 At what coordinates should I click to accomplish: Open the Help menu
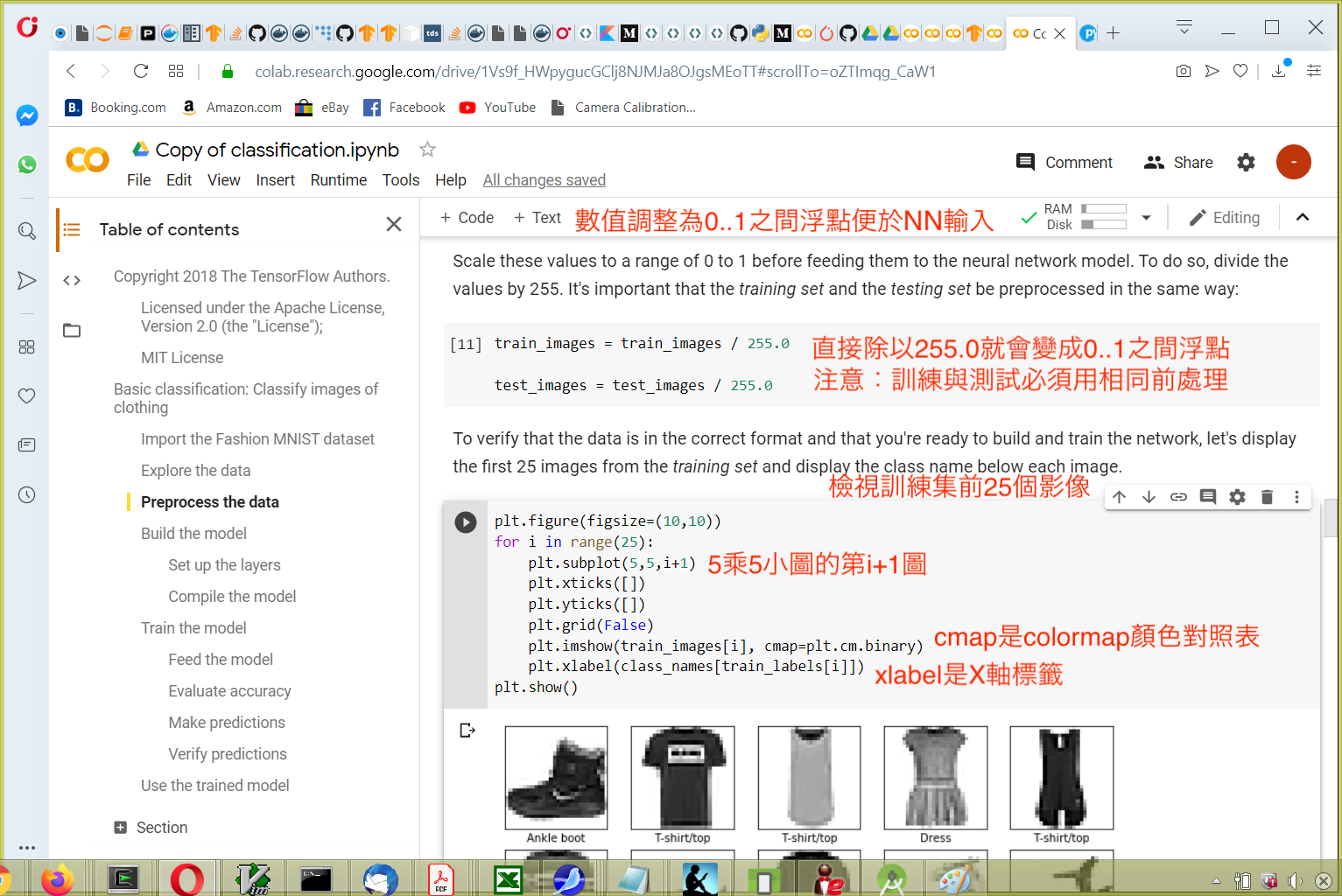pyautogui.click(x=451, y=179)
